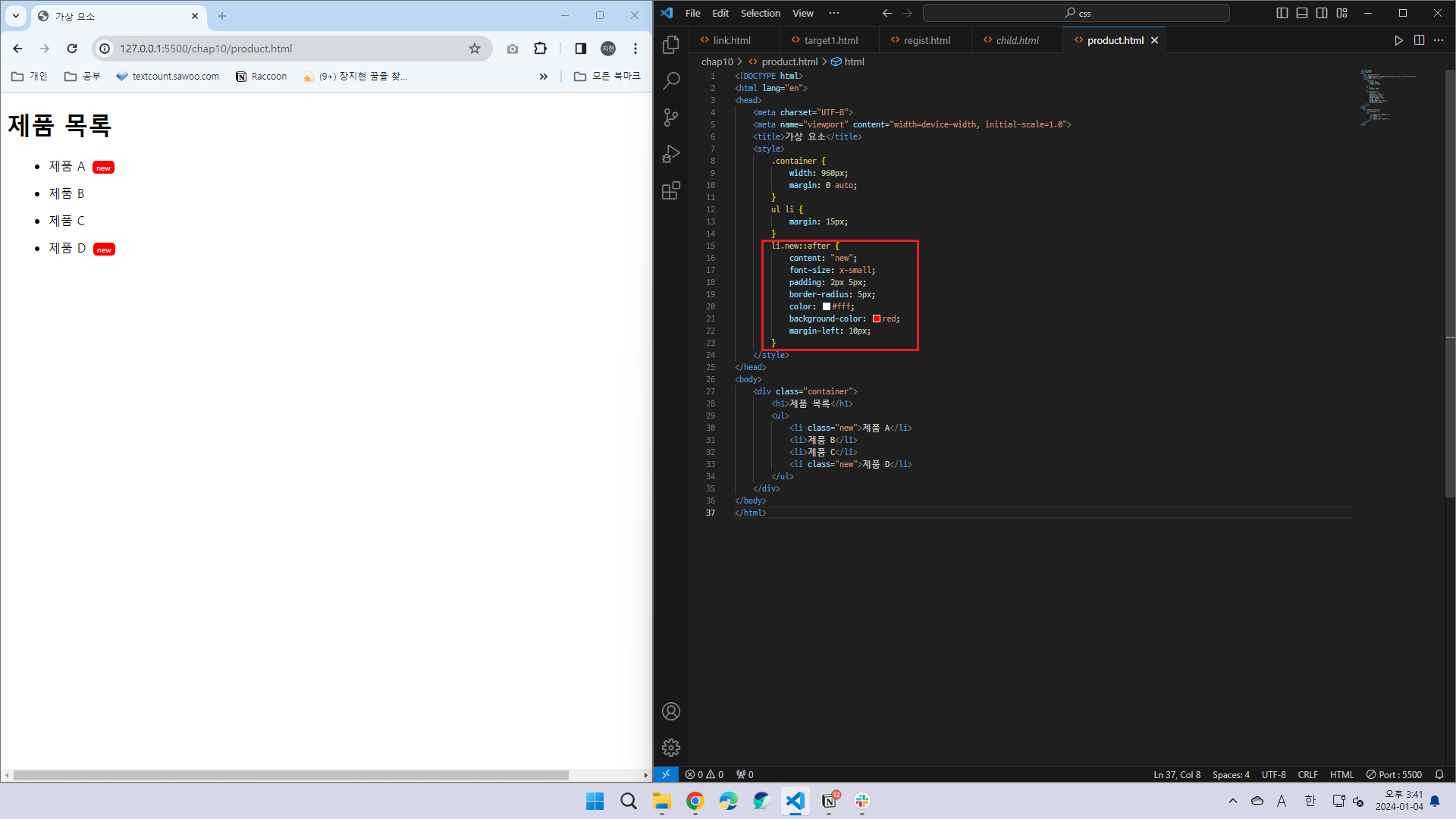Run the file with the play icon
This screenshot has height=819, width=1456.
pos(1398,40)
